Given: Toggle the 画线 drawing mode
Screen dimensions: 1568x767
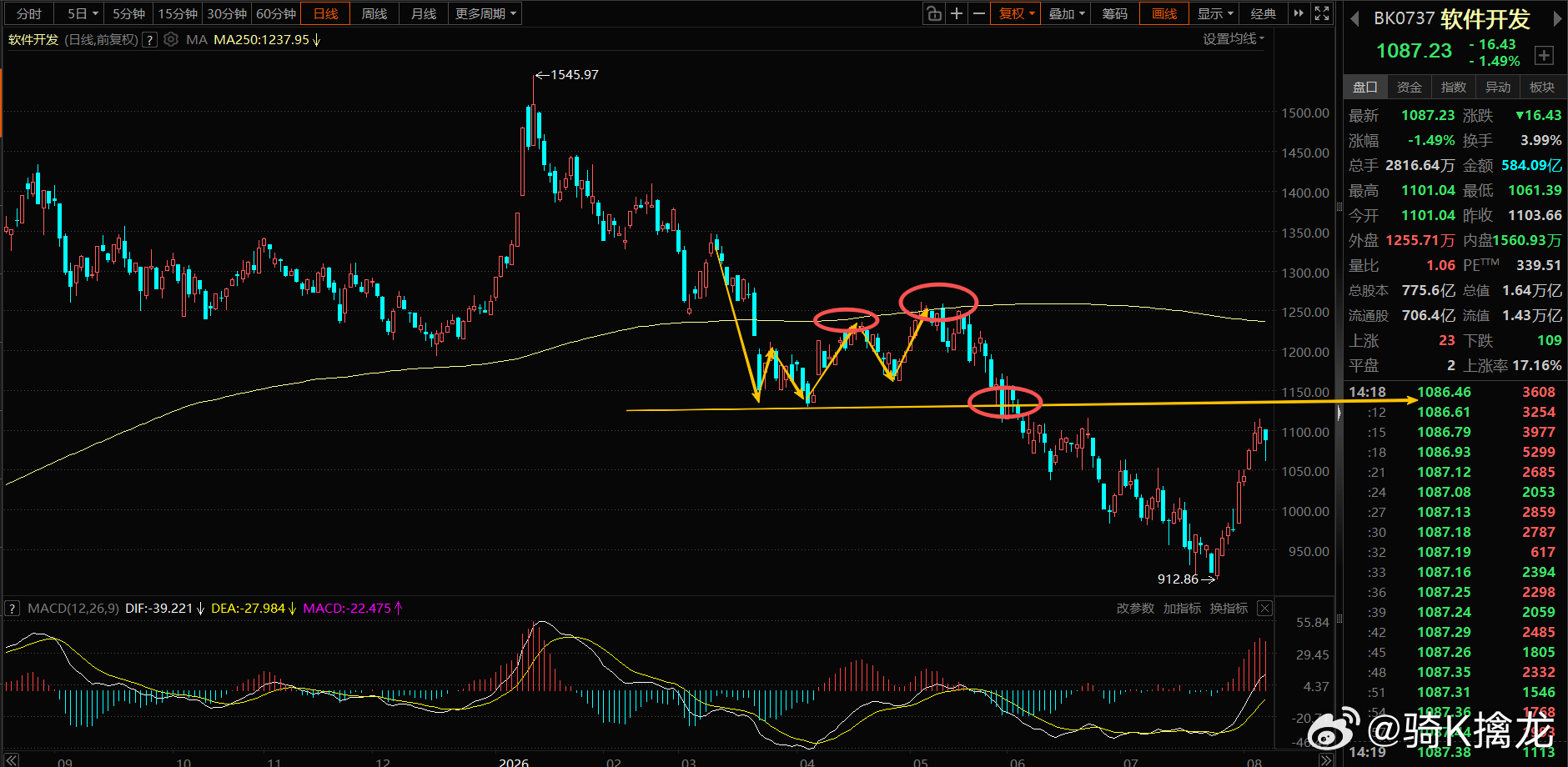Looking at the screenshot, I should (x=1164, y=13).
